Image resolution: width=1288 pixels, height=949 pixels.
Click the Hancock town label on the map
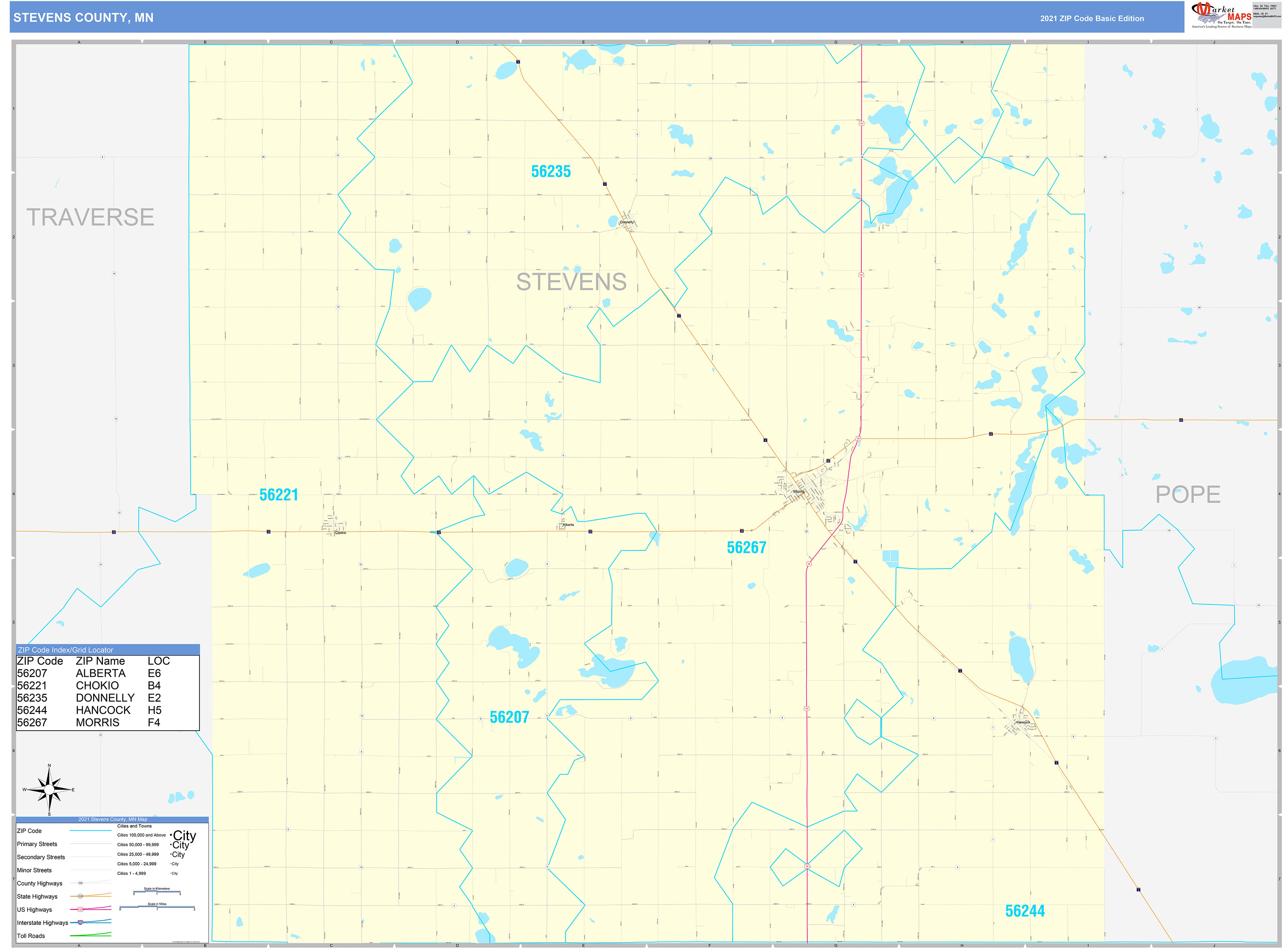1023,722
